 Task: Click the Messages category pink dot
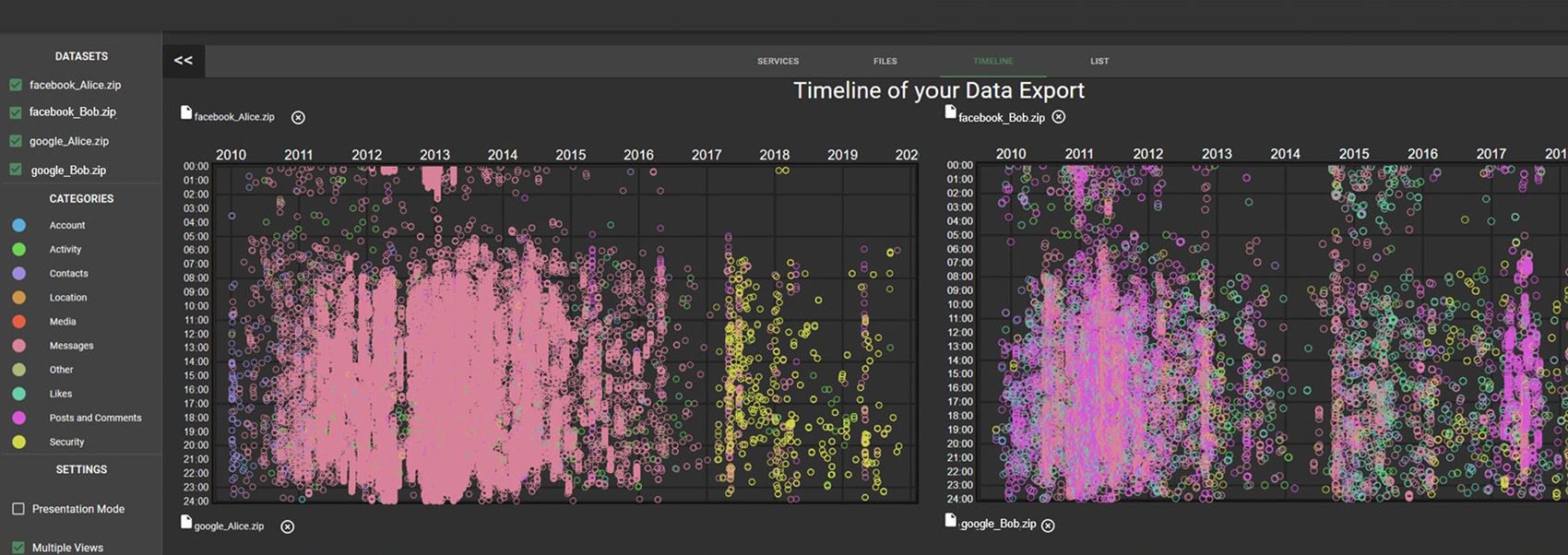point(18,346)
